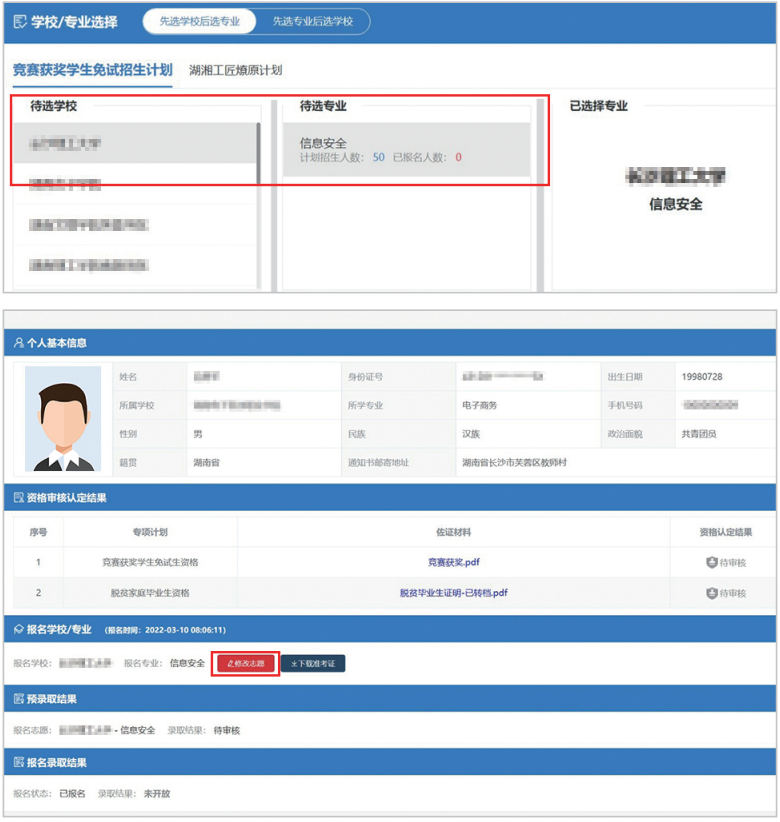The image size is (780, 822).
Task: Click 待审核 shield icon for 竞赛获奖学生免试生资格
Action: (x=711, y=562)
